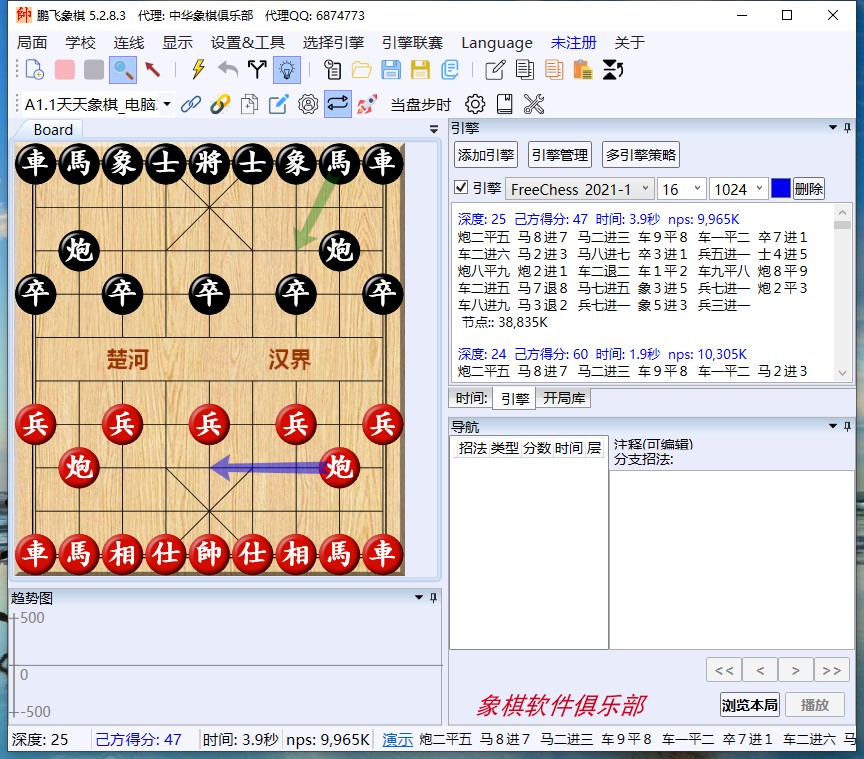Viewport: 864px width, 759px height.
Task: Click the red arrow pointer icon
Action: click(153, 69)
